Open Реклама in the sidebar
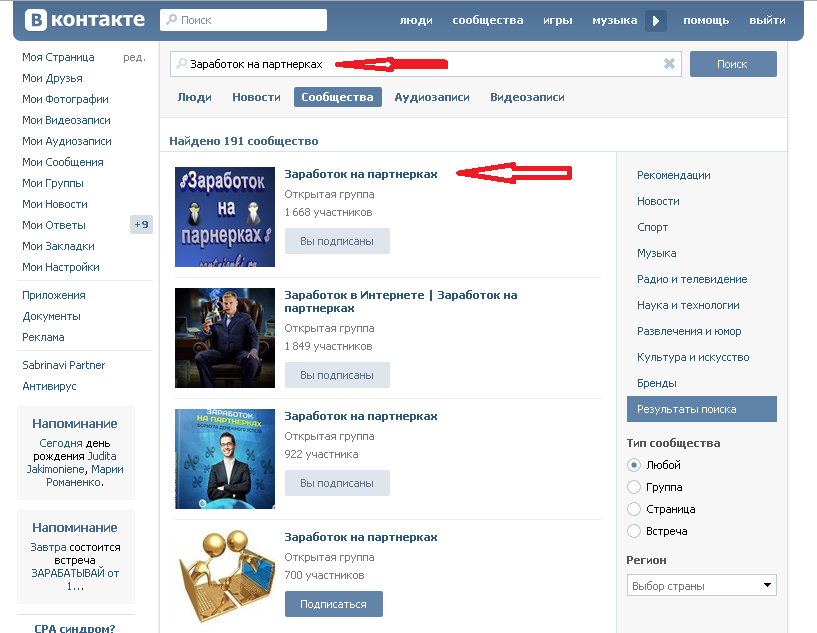 click(x=43, y=337)
